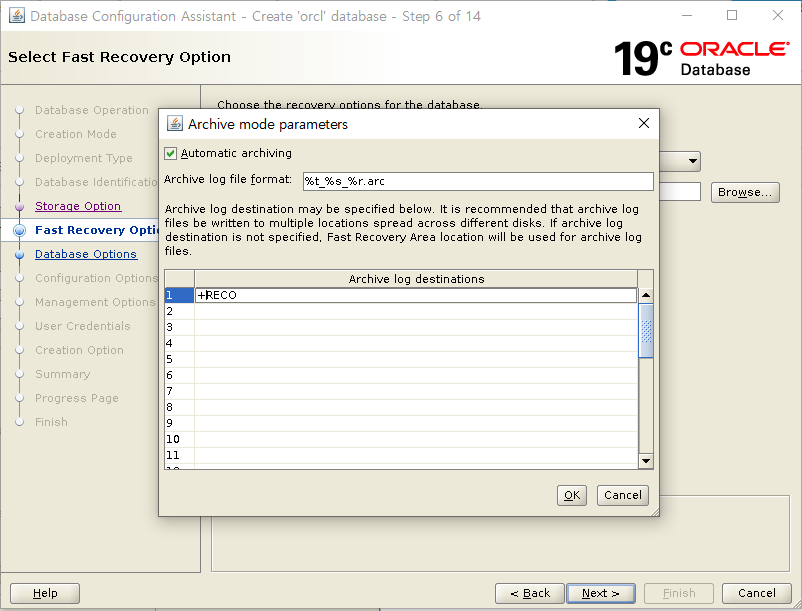Click the Archive log destinations column header

(x=416, y=279)
